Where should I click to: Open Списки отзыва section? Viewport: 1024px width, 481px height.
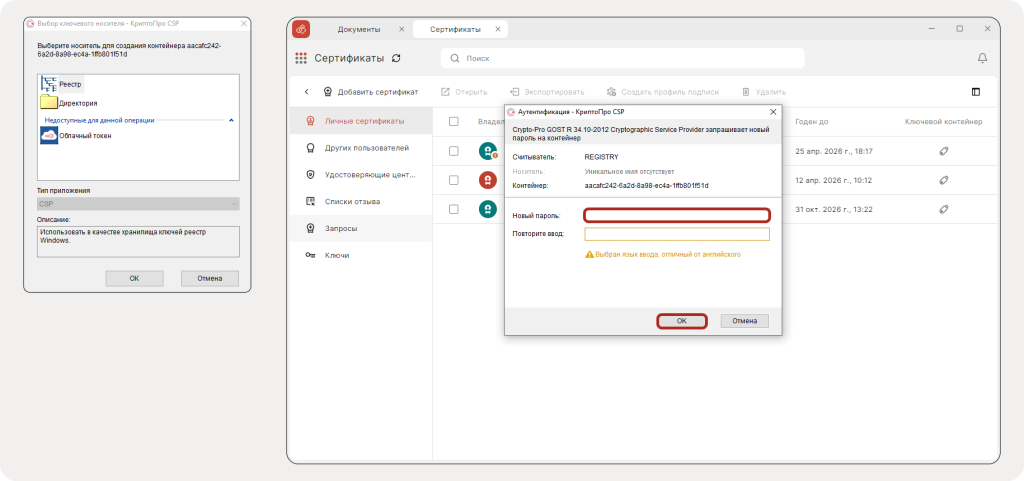coord(361,202)
